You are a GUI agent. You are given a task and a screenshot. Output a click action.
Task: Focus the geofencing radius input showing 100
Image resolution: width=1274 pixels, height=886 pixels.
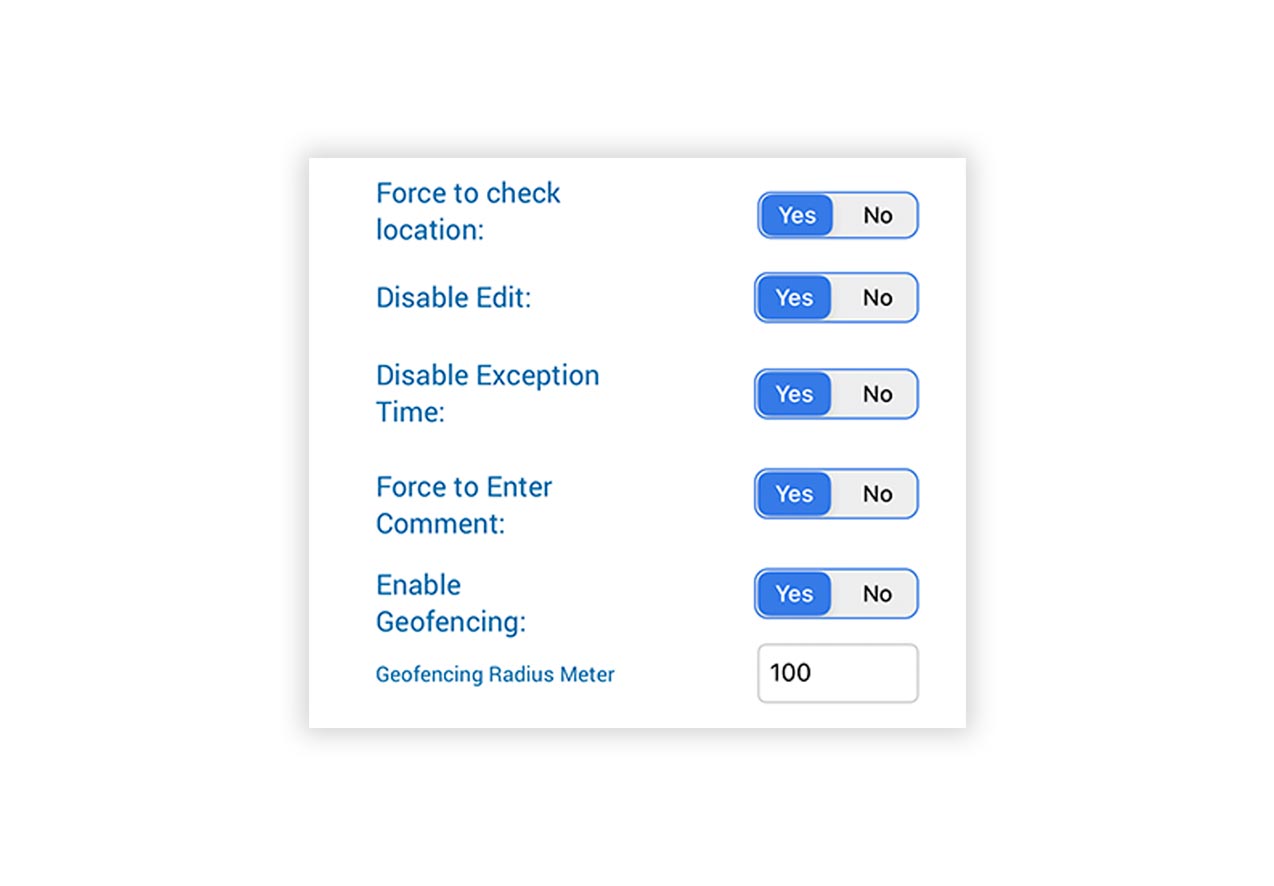click(x=837, y=673)
